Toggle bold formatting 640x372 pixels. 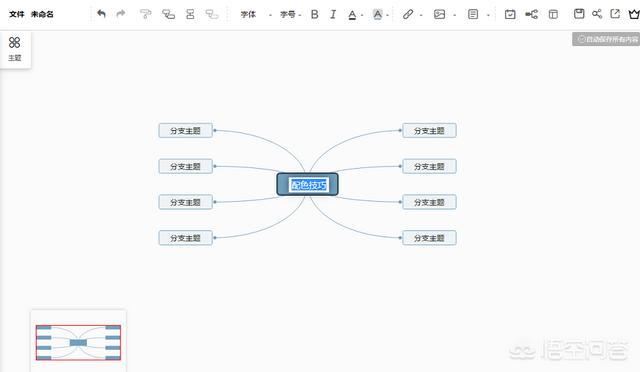314,15
